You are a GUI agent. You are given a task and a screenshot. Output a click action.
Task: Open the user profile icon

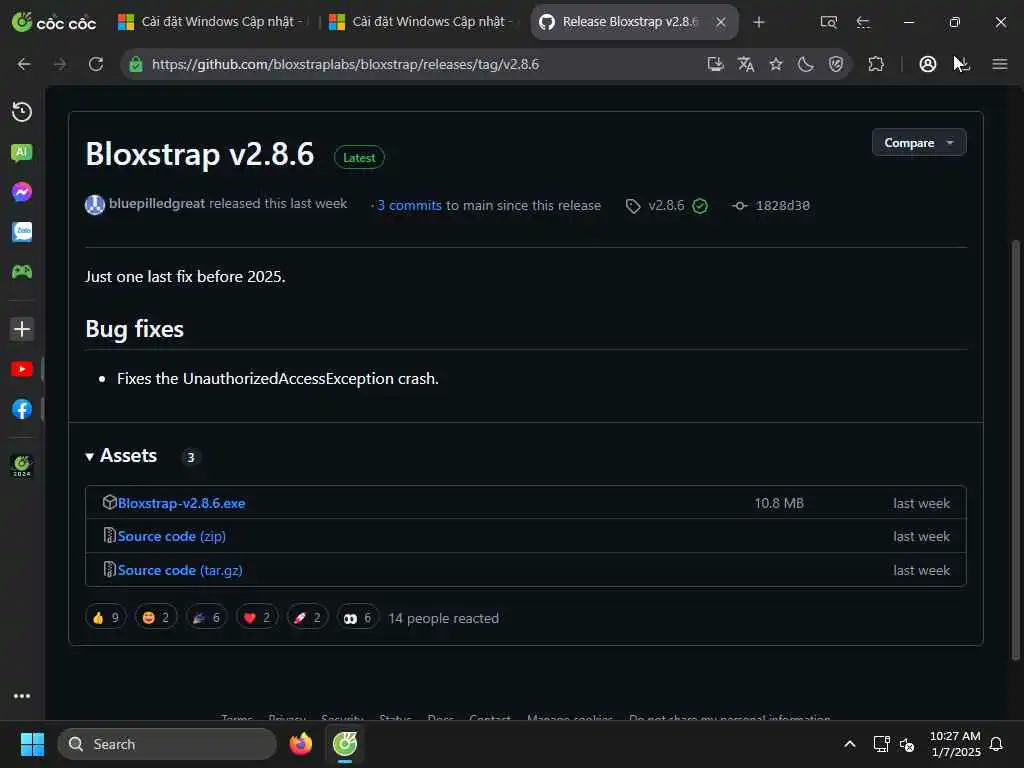[928, 64]
